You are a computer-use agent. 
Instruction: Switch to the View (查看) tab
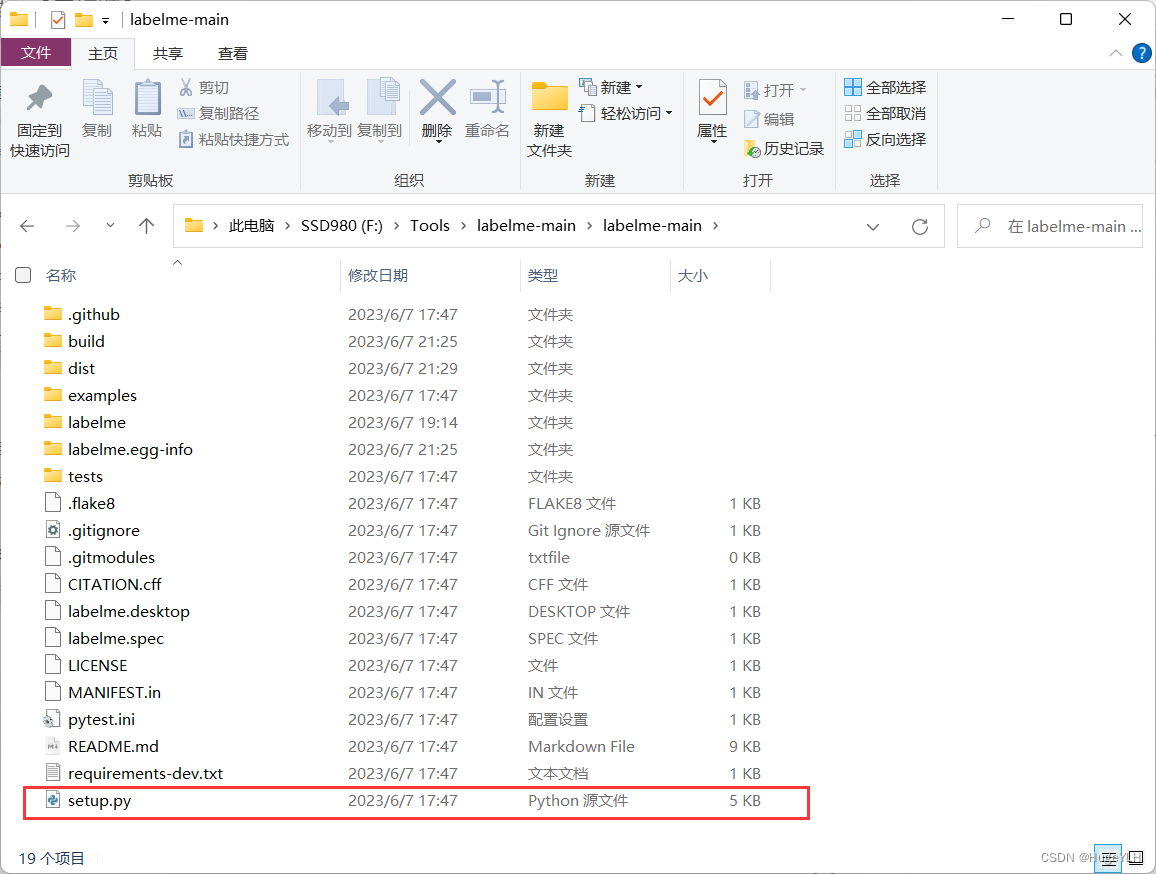233,53
